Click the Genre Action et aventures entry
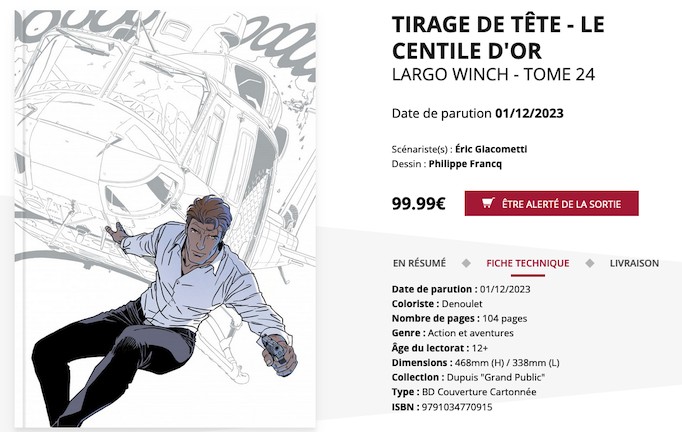 452,333
